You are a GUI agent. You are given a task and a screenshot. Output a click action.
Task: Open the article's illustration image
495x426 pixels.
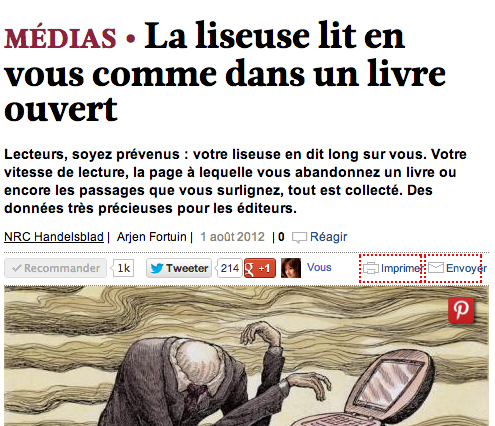tap(246, 356)
